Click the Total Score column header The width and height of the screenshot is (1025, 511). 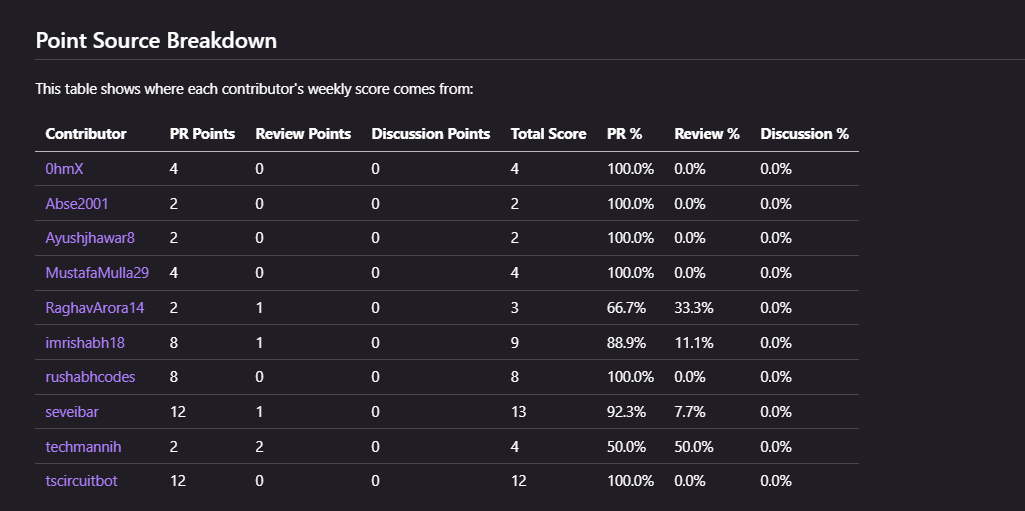[x=548, y=134]
